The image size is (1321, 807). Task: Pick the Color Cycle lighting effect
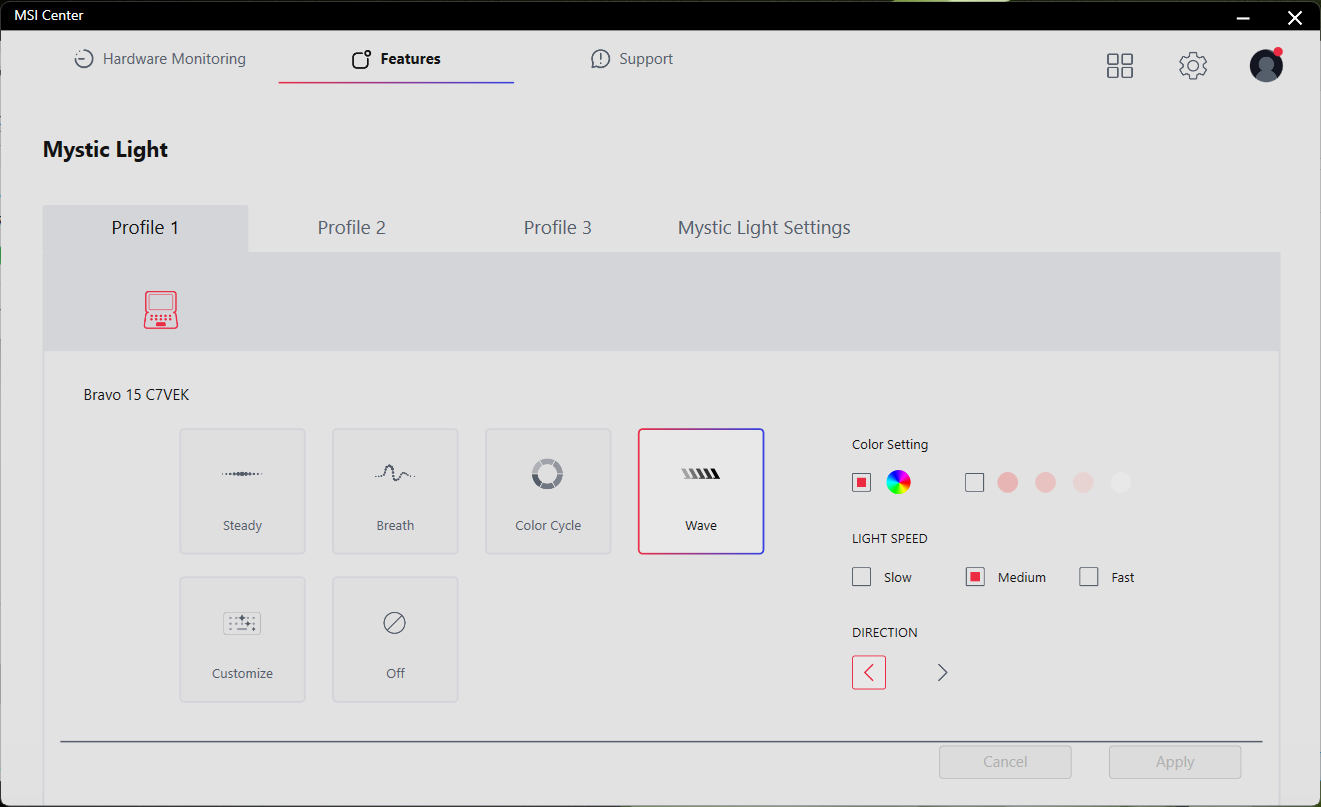click(x=548, y=491)
